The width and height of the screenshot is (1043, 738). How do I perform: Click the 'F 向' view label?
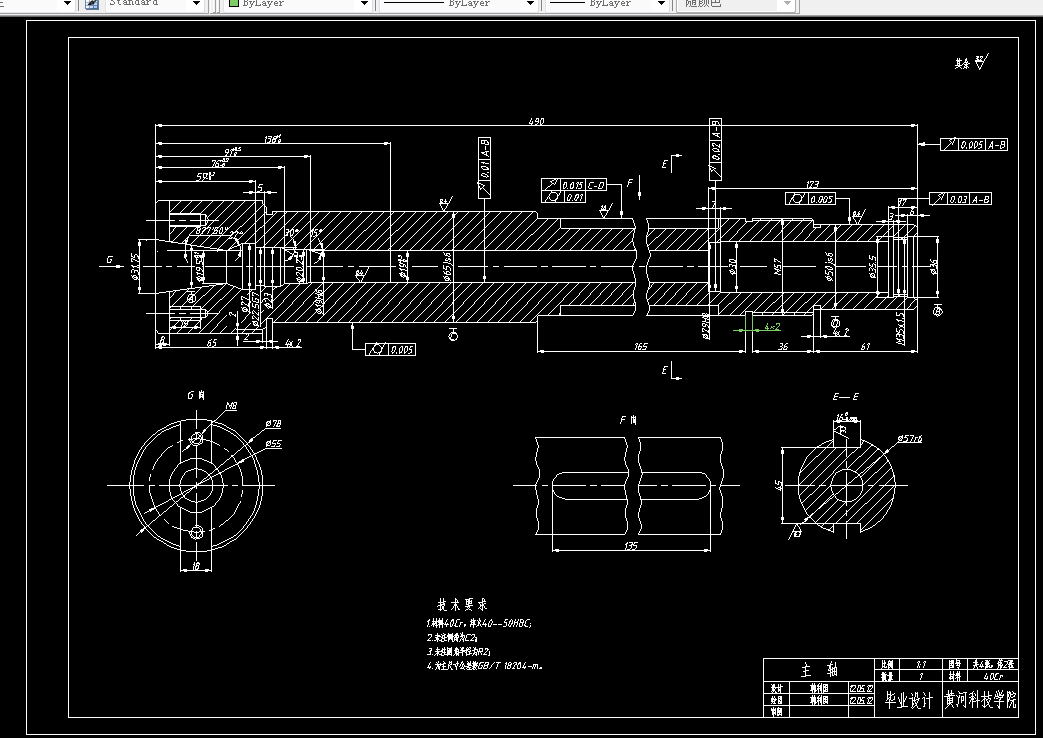pyautogui.click(x=629, y=420)
